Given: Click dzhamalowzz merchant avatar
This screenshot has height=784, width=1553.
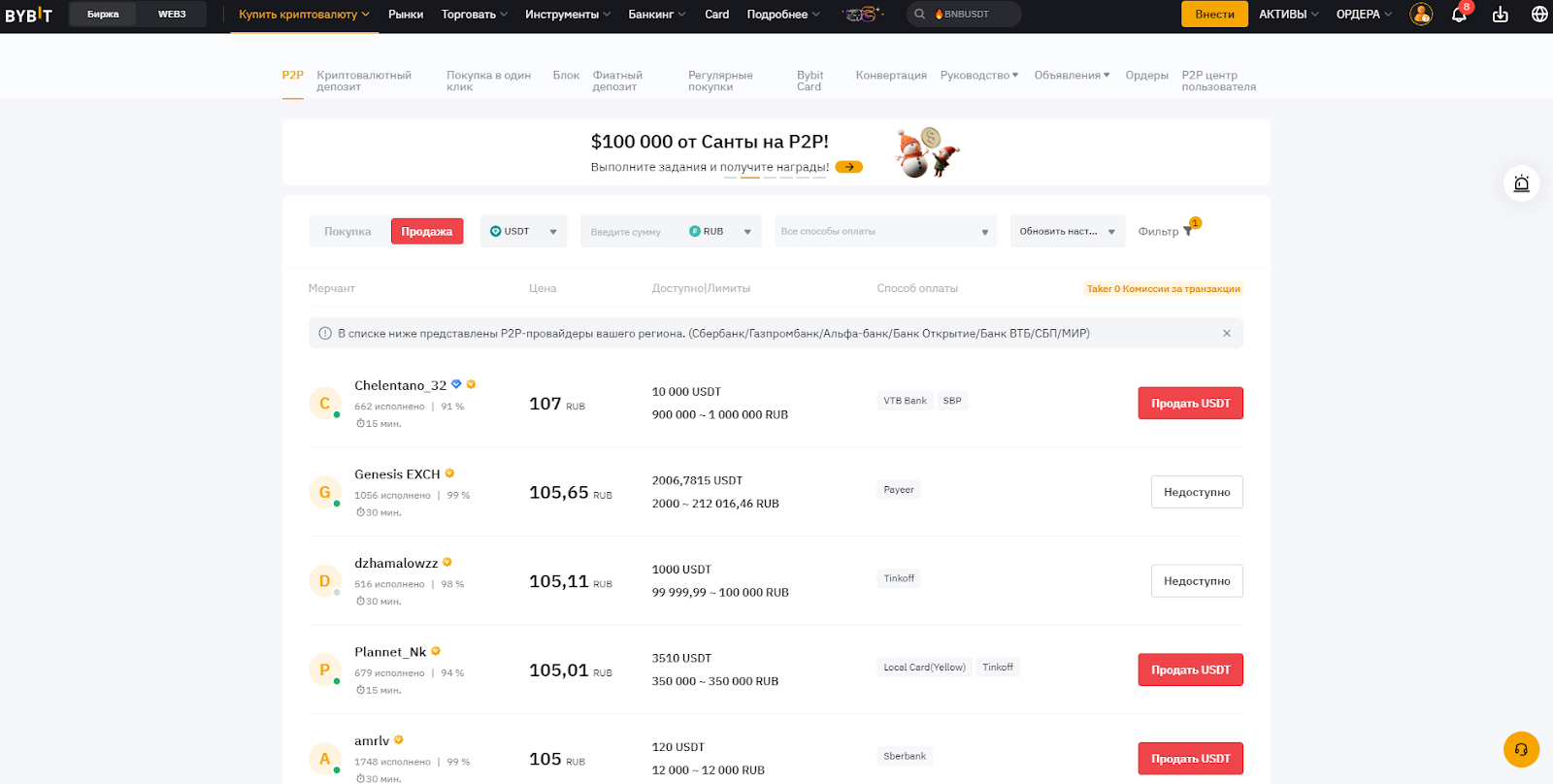Looking at the screenshot, I should [x=324, y=580].
